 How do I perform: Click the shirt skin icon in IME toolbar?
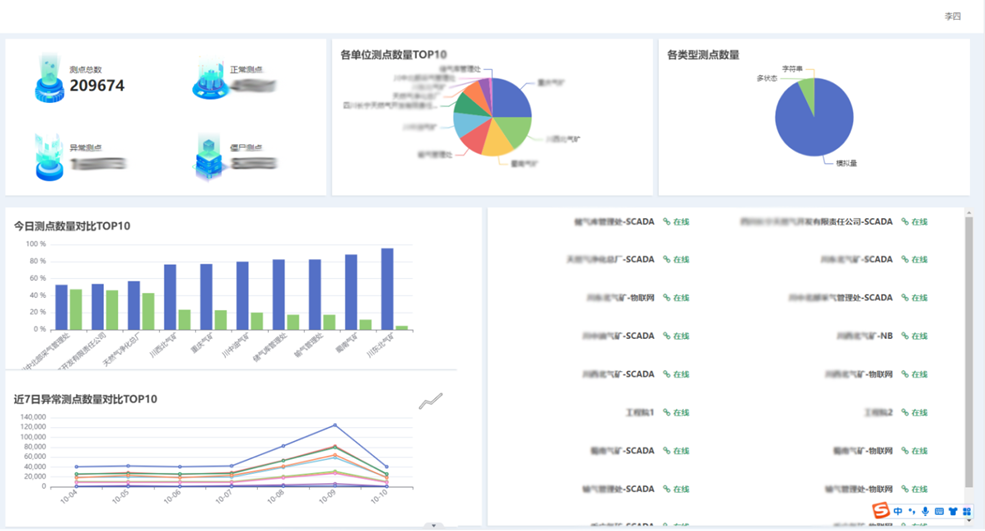[953, 512]
